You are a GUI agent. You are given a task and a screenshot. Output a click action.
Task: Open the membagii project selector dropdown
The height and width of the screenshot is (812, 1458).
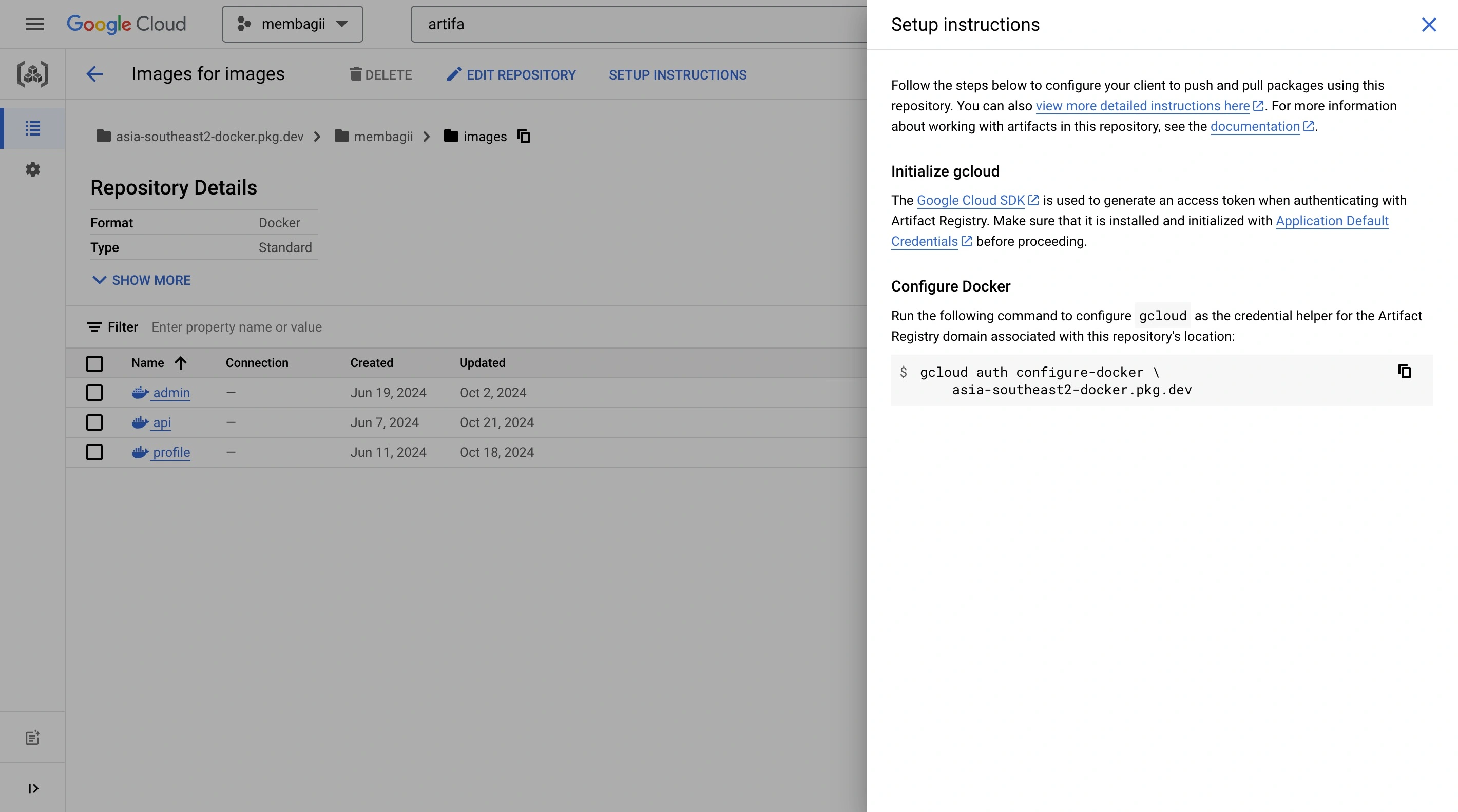point(293,24)
